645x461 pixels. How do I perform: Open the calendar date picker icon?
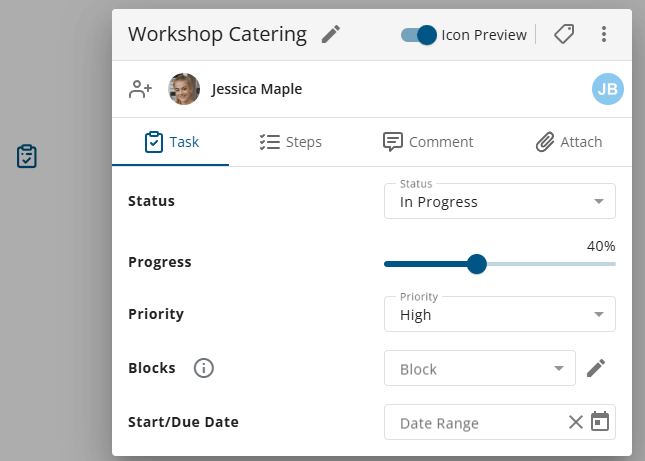tap(600, 422)
